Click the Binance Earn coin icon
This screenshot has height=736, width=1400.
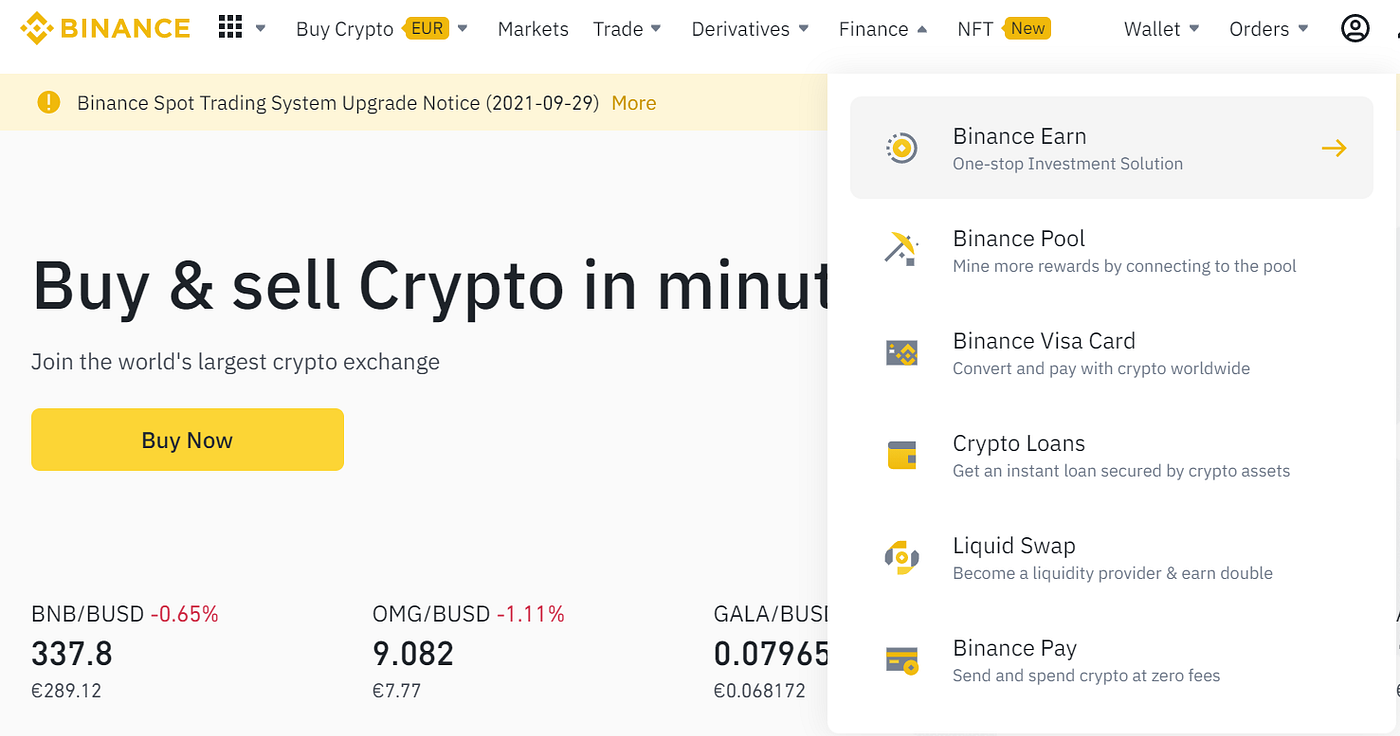(902, 148)
